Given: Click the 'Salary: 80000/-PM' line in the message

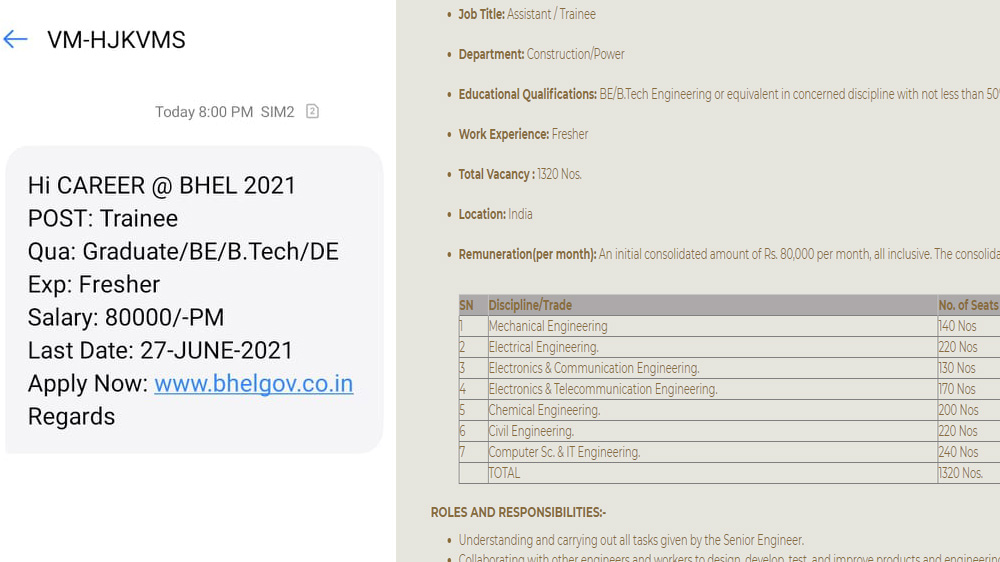Looking at the screenshot, I should (x=126, y=318).
